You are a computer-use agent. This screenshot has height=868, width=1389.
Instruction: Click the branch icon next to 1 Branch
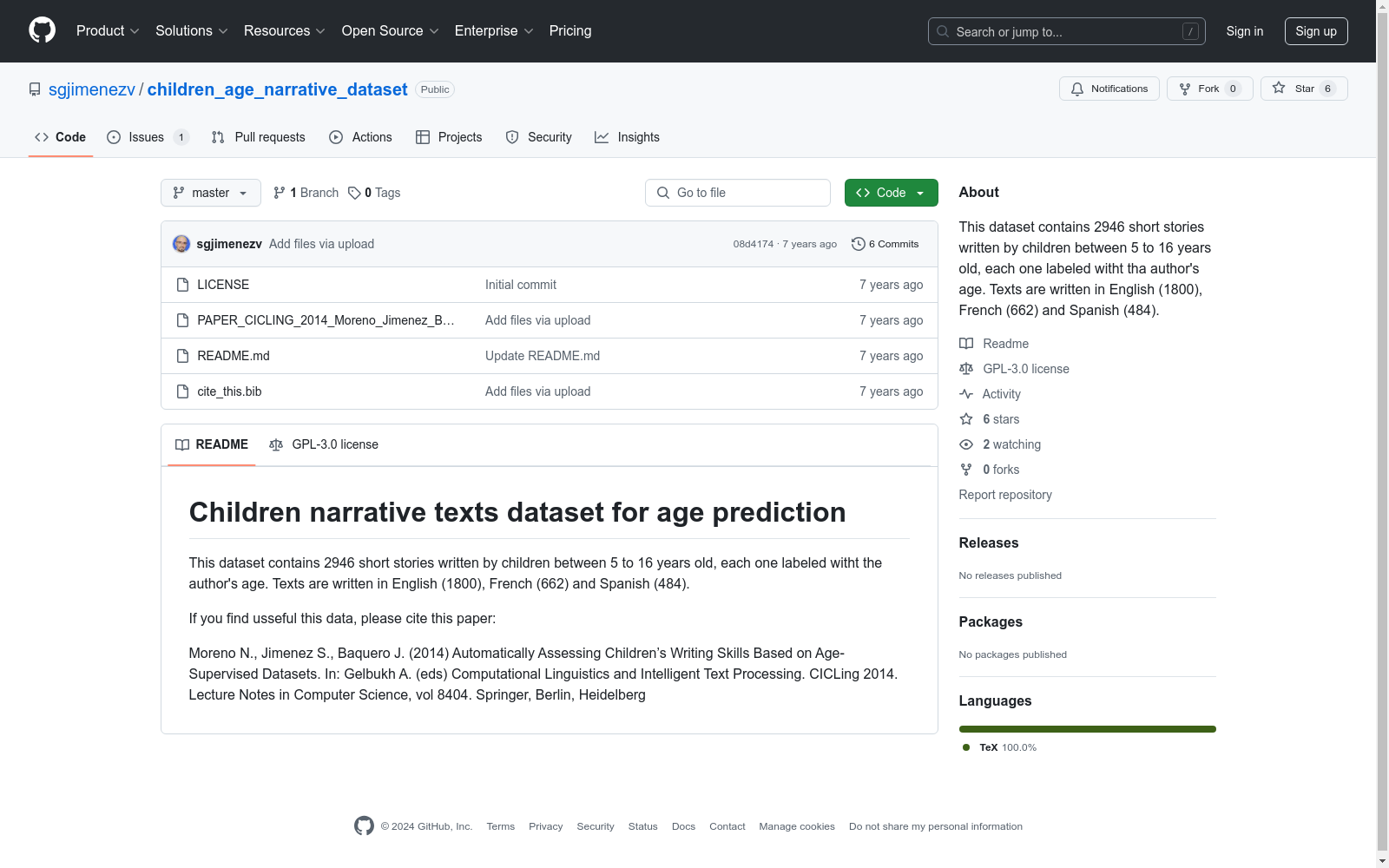[280, 193]
